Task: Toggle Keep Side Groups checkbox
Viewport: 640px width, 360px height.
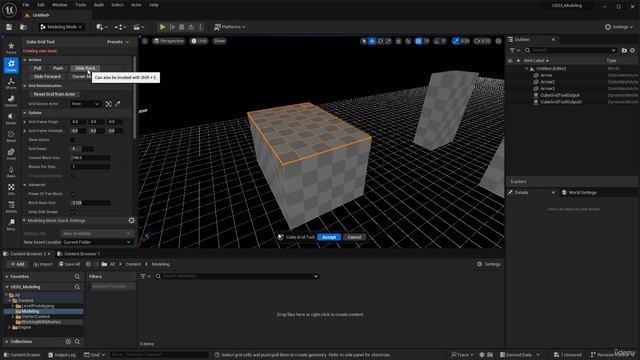Action: 73,212
